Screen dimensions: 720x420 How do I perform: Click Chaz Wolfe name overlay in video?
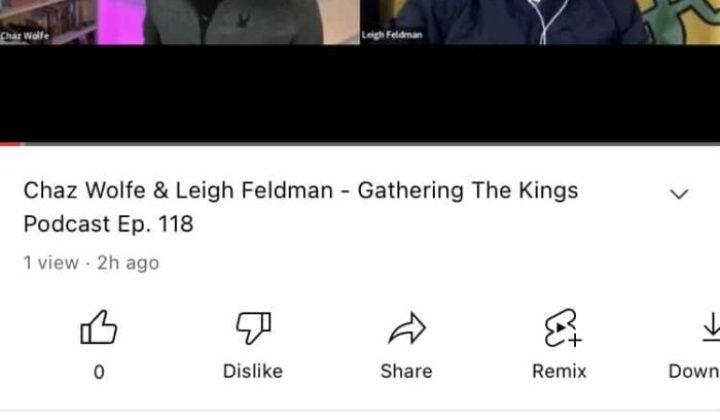pos(24,36)
